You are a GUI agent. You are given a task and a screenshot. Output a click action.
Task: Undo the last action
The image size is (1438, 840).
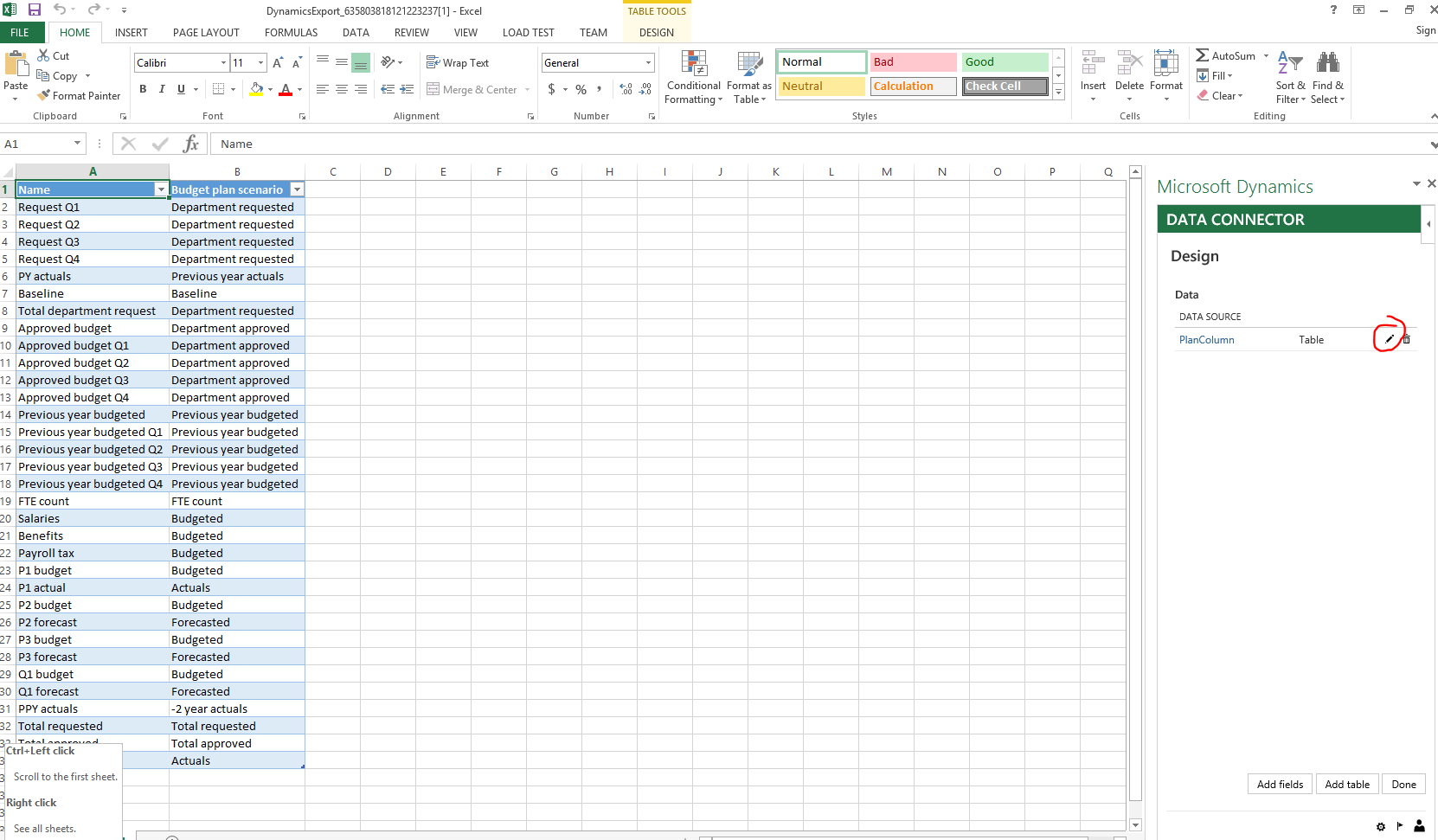[60, 10]
